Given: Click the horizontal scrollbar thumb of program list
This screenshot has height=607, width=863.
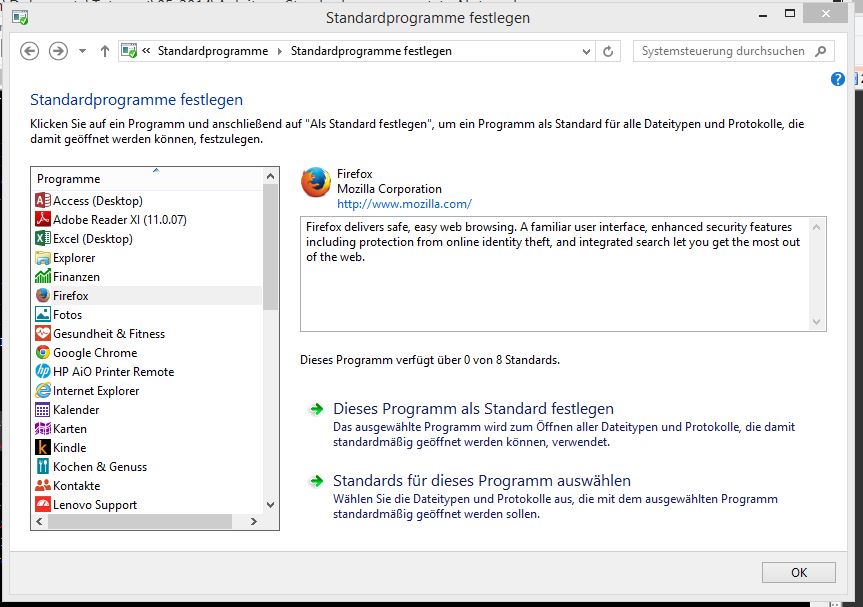Looking at the screenshot, I should [140, 521].
